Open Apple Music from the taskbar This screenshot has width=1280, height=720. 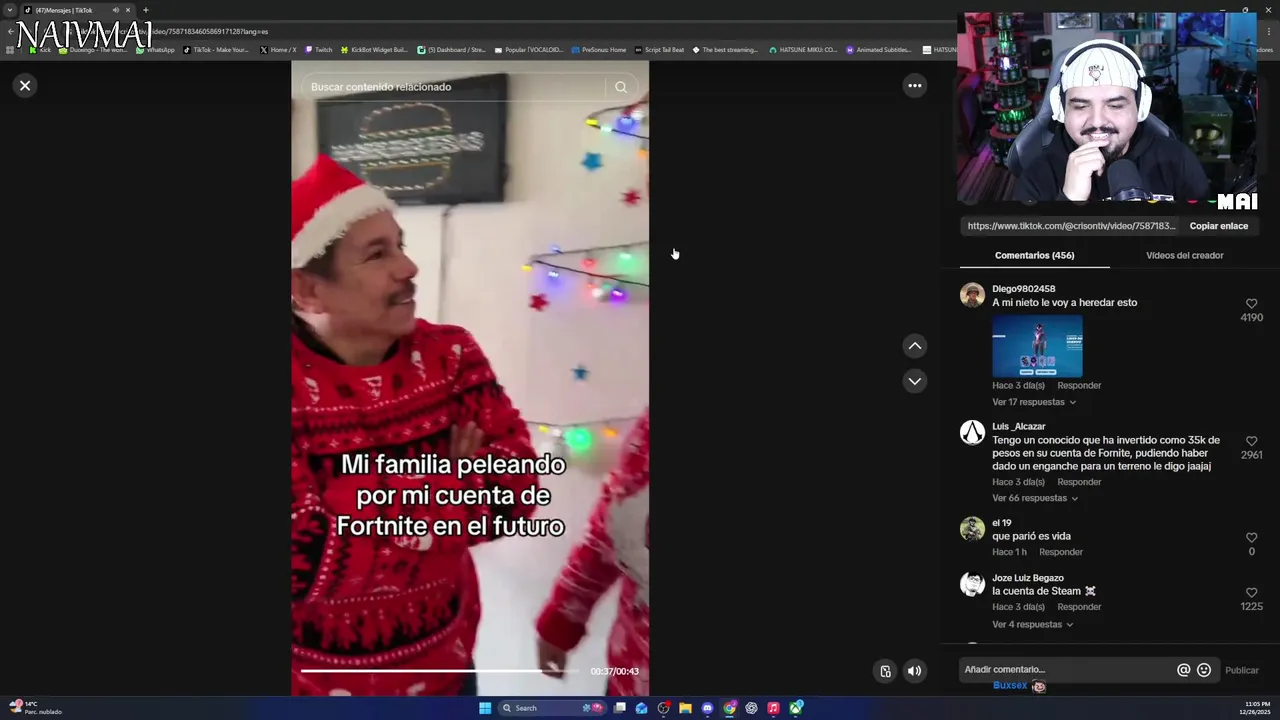(773, 708)
